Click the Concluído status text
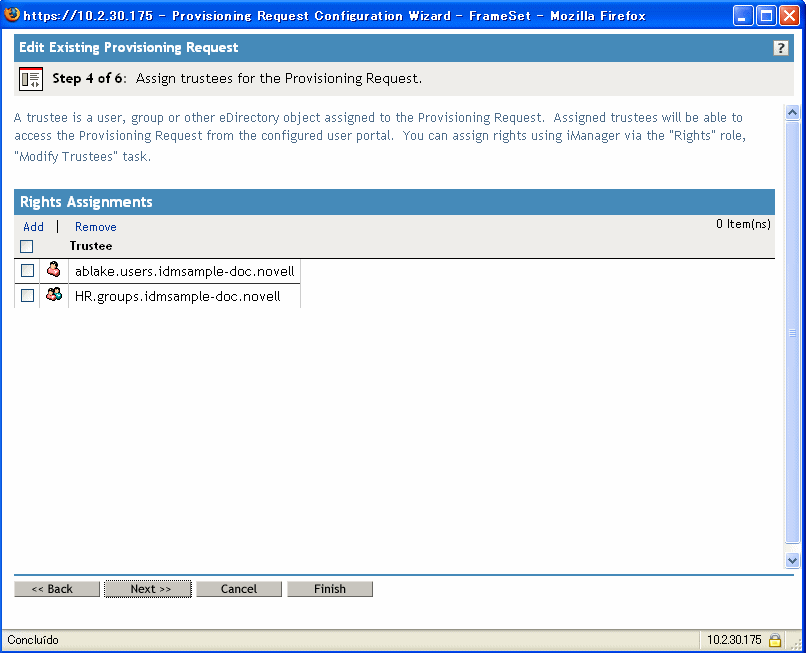806x653 pixels. point(33,640)
